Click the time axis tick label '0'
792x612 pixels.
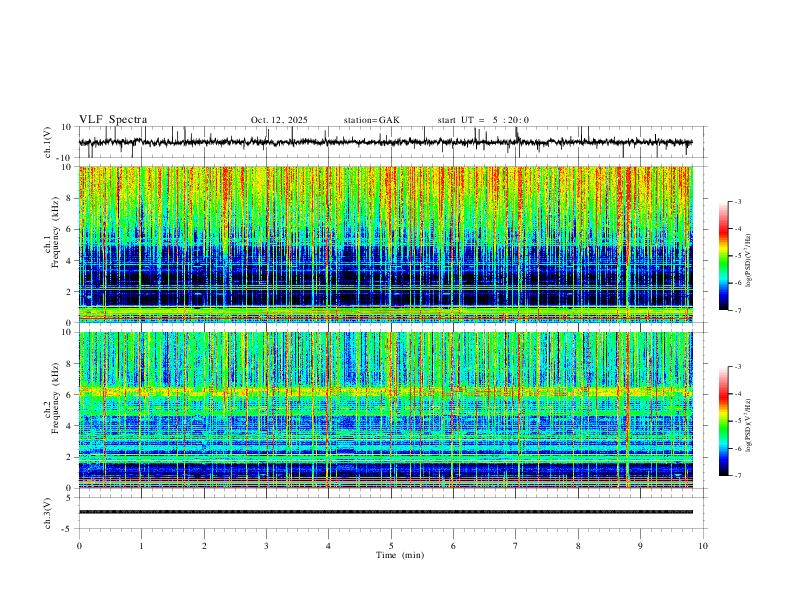(x=79, y=546)
